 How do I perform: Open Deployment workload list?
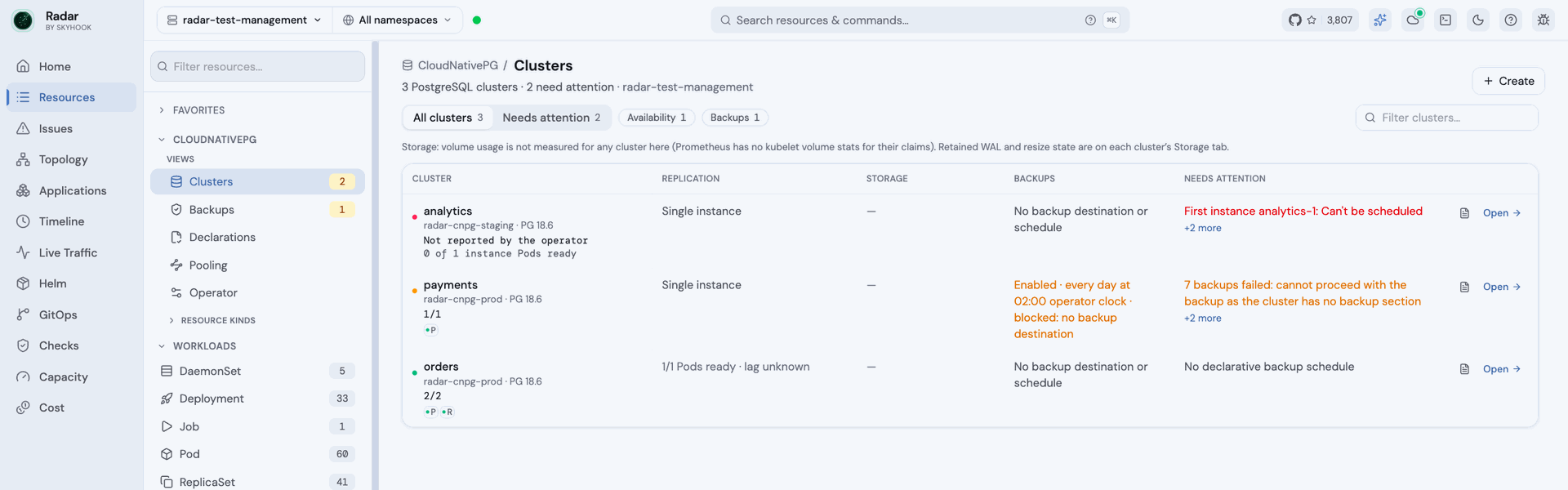pos(257,399)
